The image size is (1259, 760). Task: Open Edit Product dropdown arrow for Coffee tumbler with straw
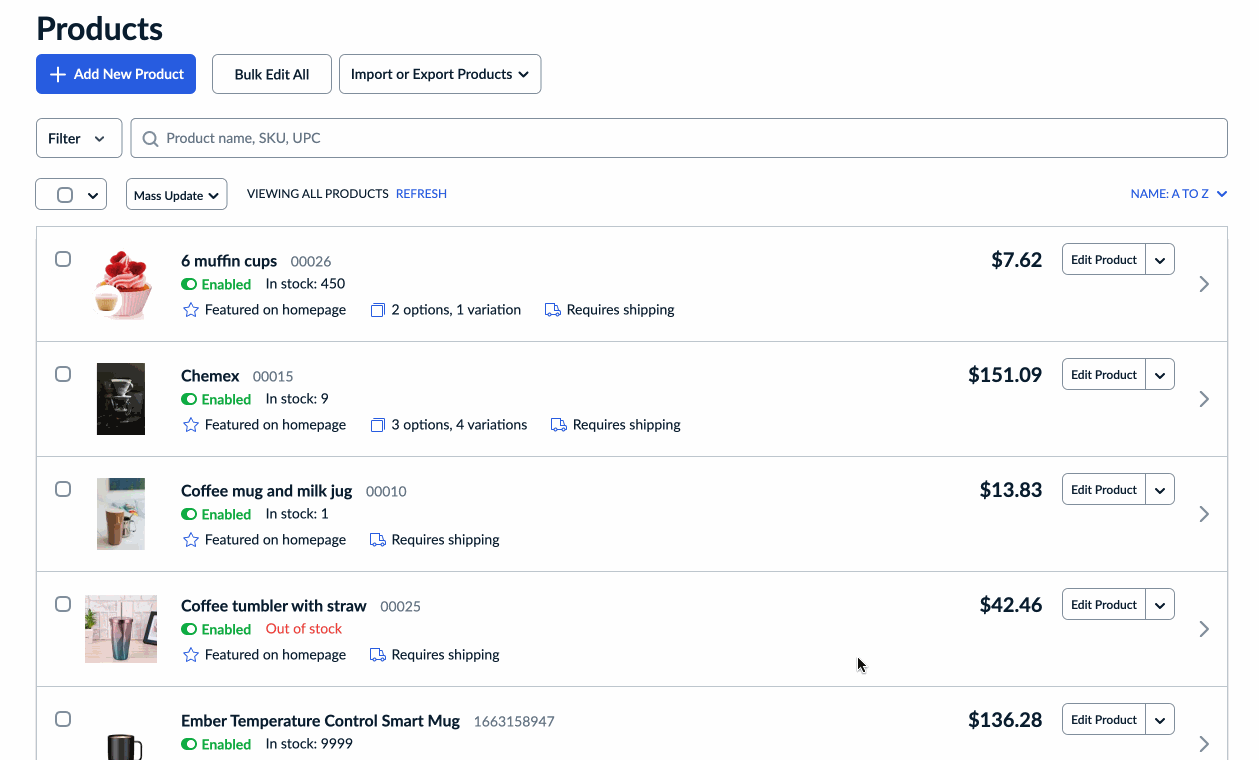tap(1160, 605)
